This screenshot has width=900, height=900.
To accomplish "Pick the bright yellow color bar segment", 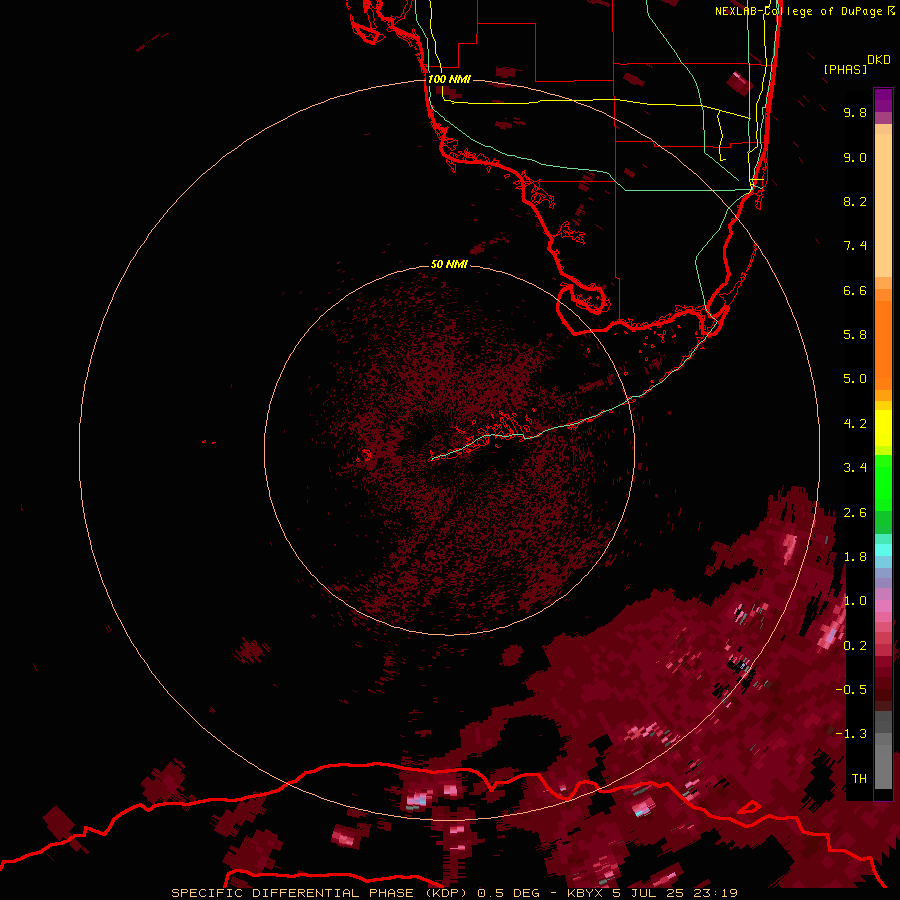I will [883, 428].
